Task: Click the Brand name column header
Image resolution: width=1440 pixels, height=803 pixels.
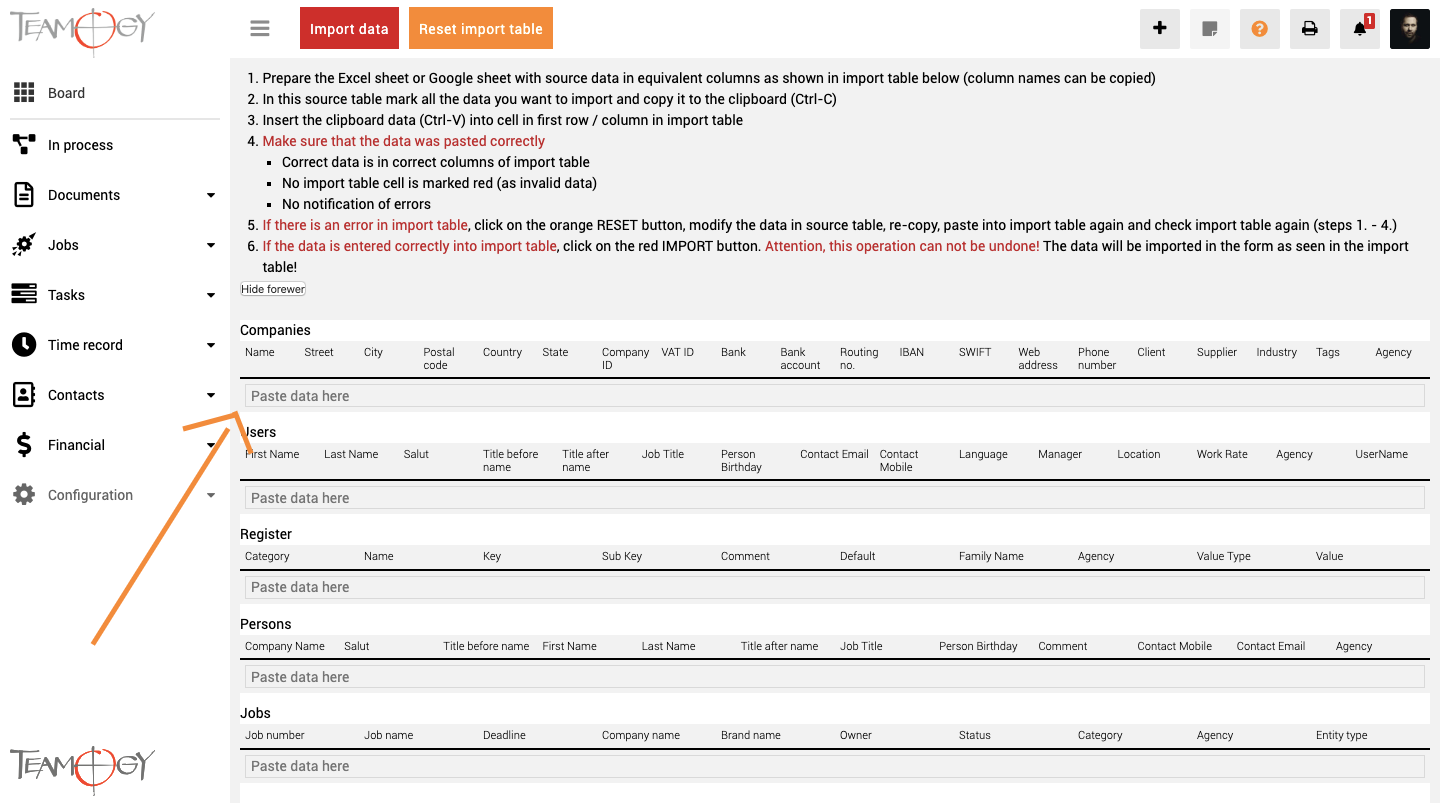Action: (x=751, y=735)
